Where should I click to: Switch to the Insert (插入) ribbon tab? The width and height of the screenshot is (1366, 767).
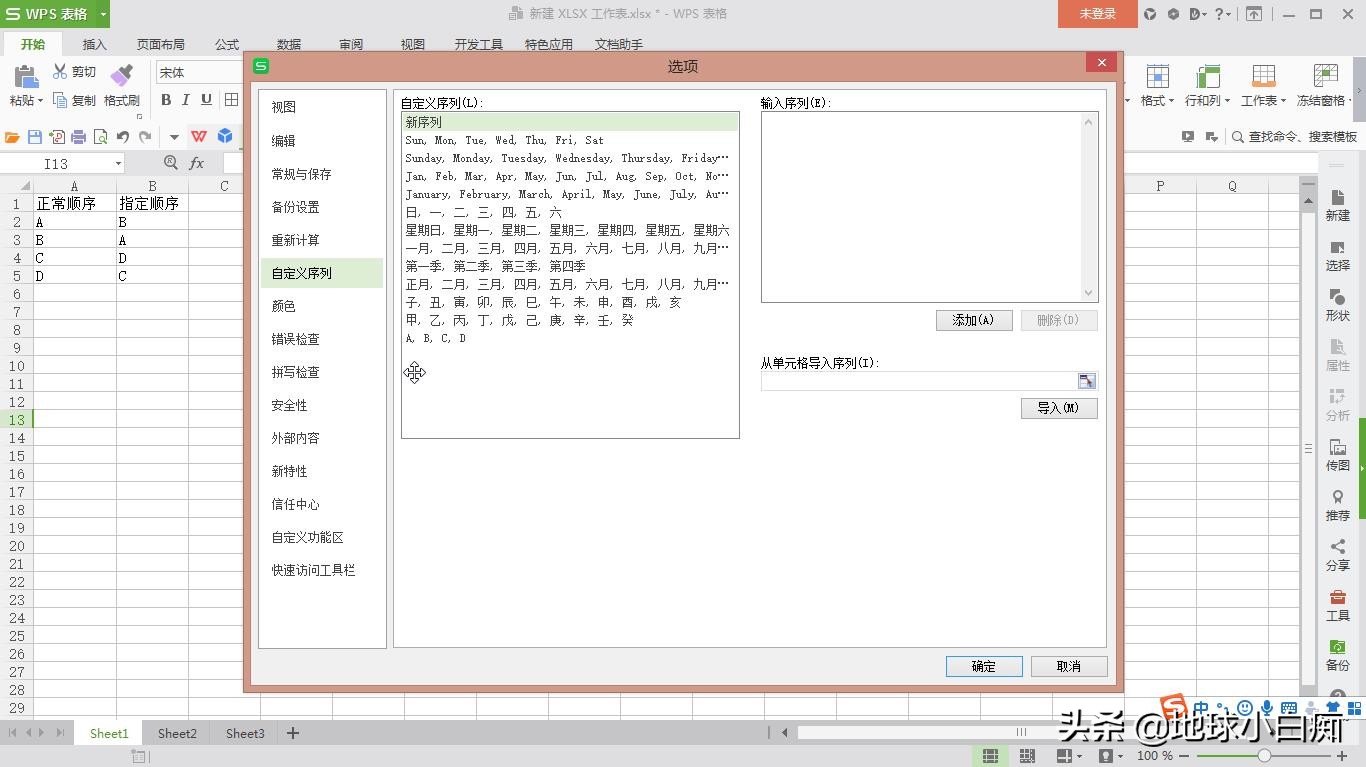click(94, 44)
